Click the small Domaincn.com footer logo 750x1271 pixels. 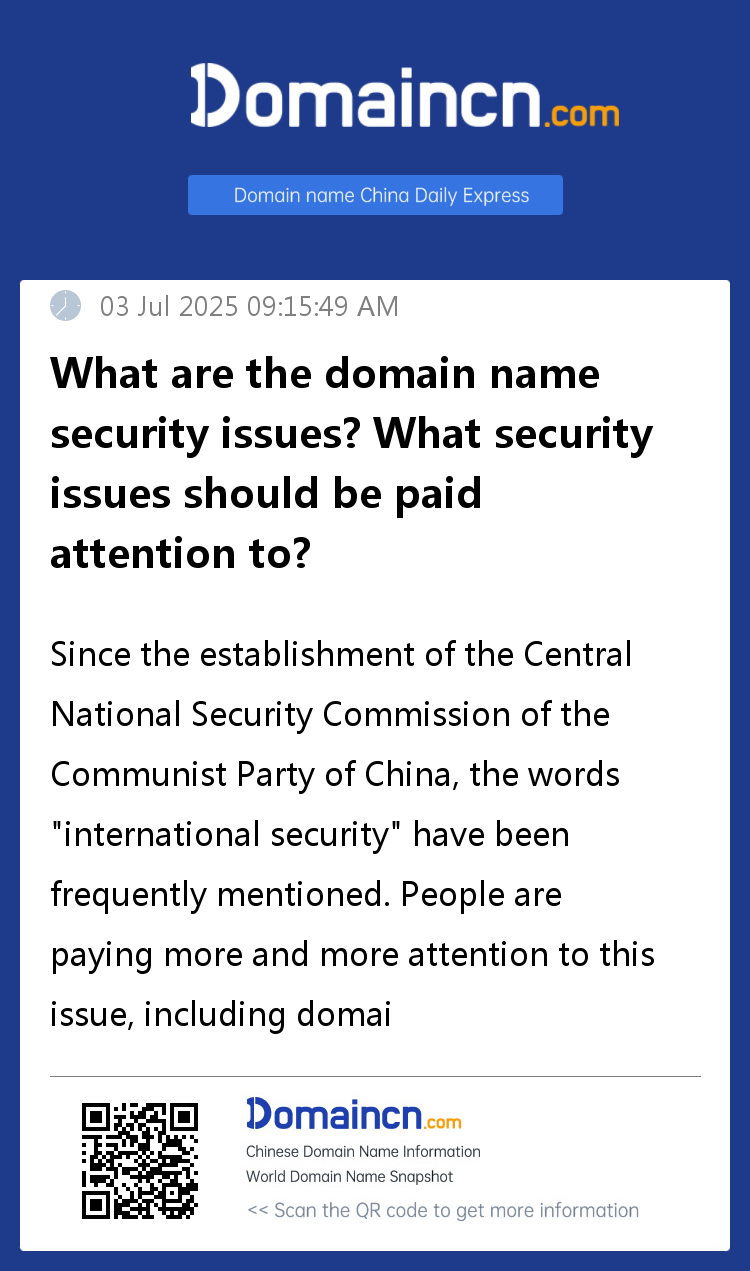pos(353,1114)
